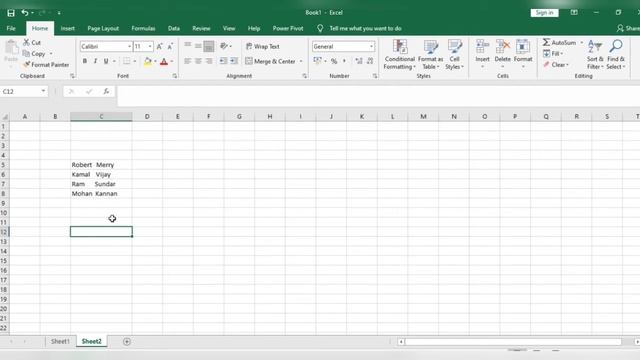Expand Merge & Center dropdown arrow

(x=301, y=61)
